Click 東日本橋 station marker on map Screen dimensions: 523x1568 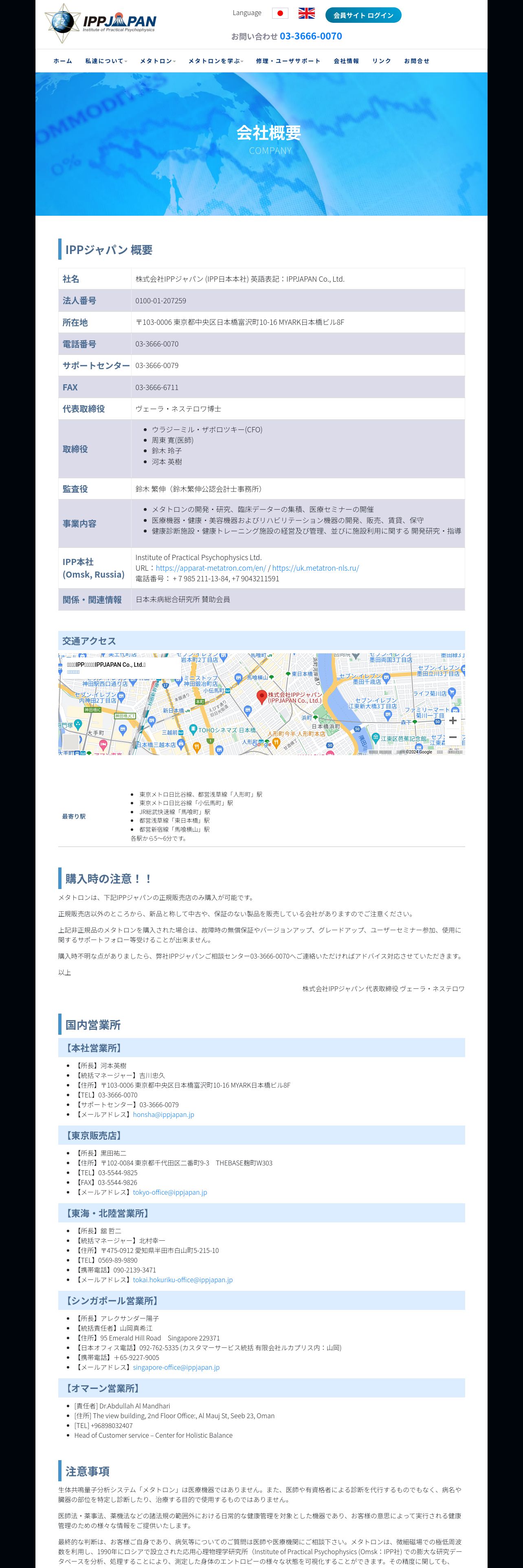coord(288,674)
